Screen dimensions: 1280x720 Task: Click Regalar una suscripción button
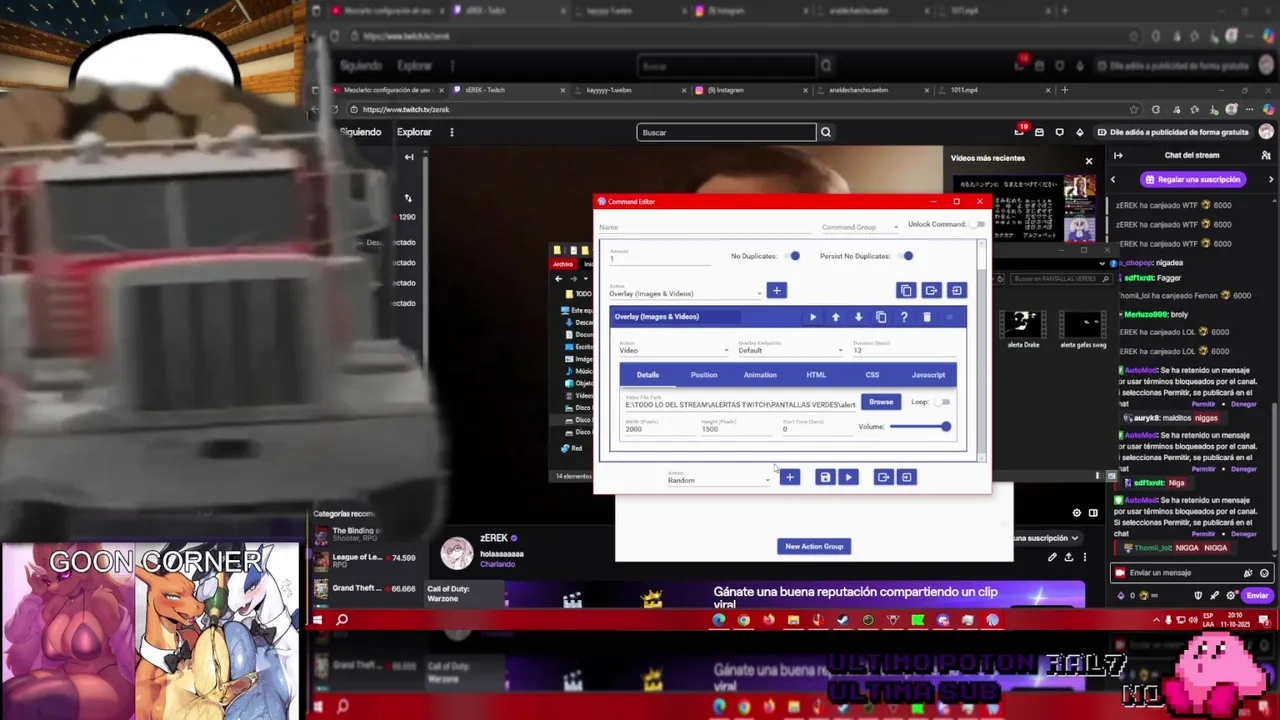coord(1192,180)
